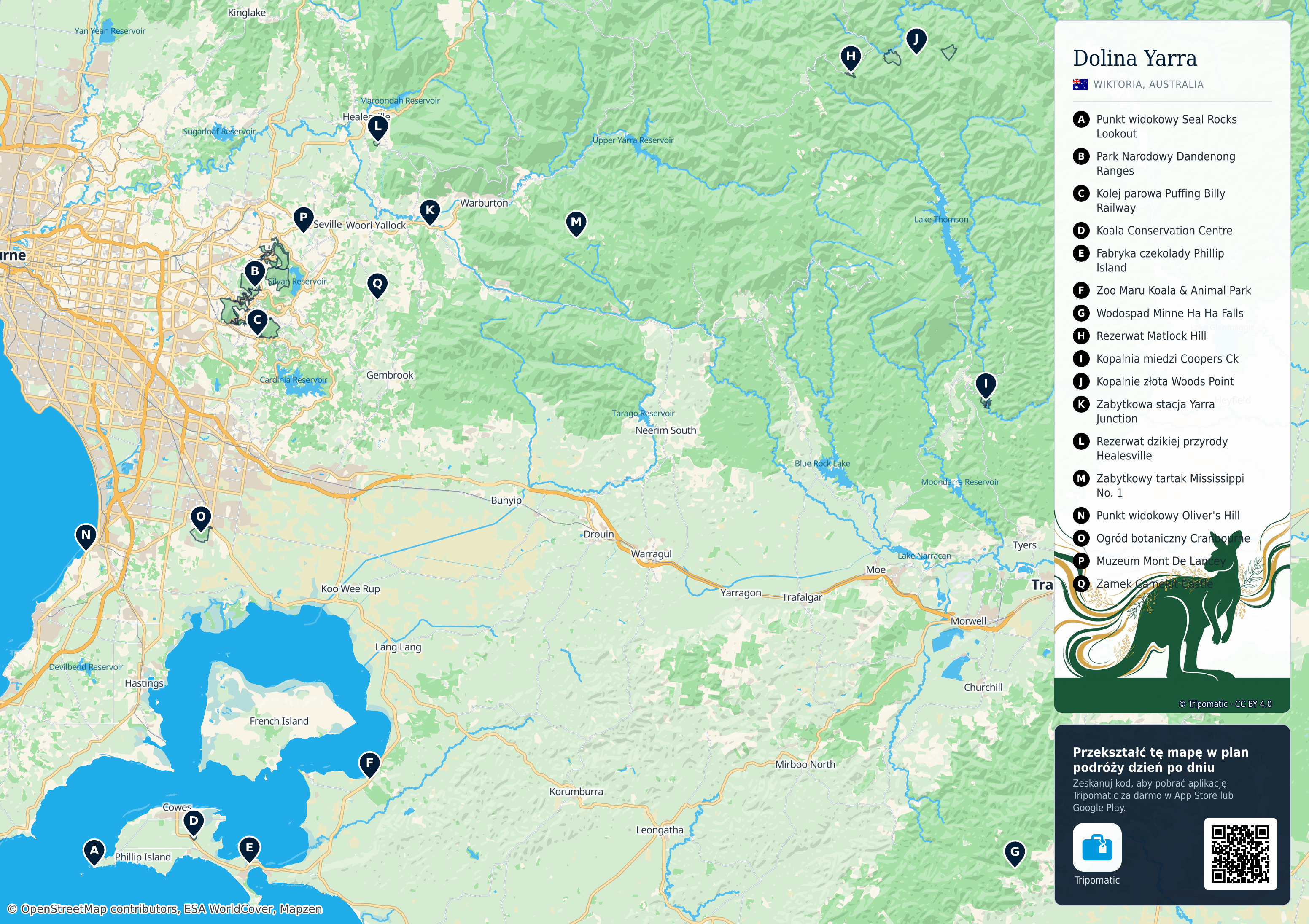Viewport: 1309px width, 924px height.
Task: Click the Warragul town label
Action: [x=651, y=553]
